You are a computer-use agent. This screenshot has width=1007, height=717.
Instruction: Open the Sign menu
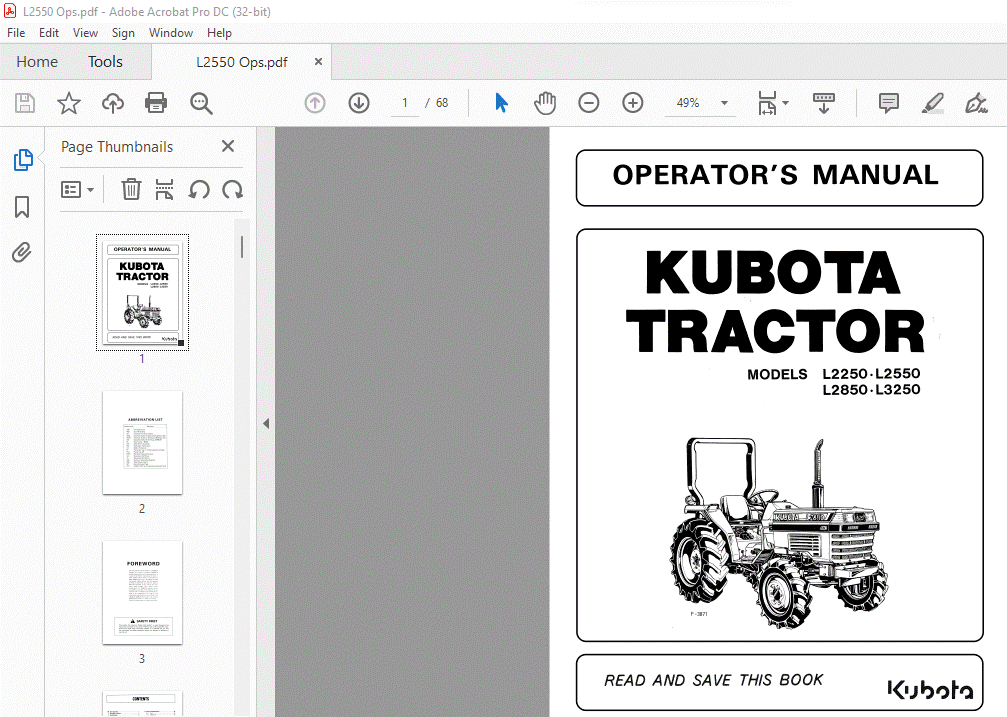[123, 33]
